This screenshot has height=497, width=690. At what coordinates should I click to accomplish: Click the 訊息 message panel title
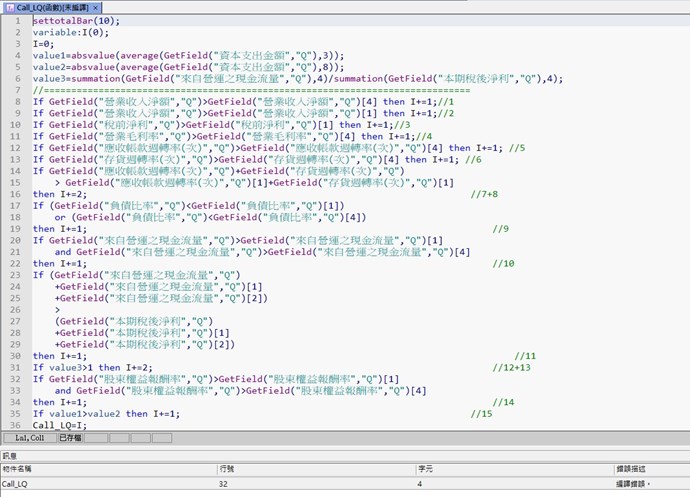(12, 454)
